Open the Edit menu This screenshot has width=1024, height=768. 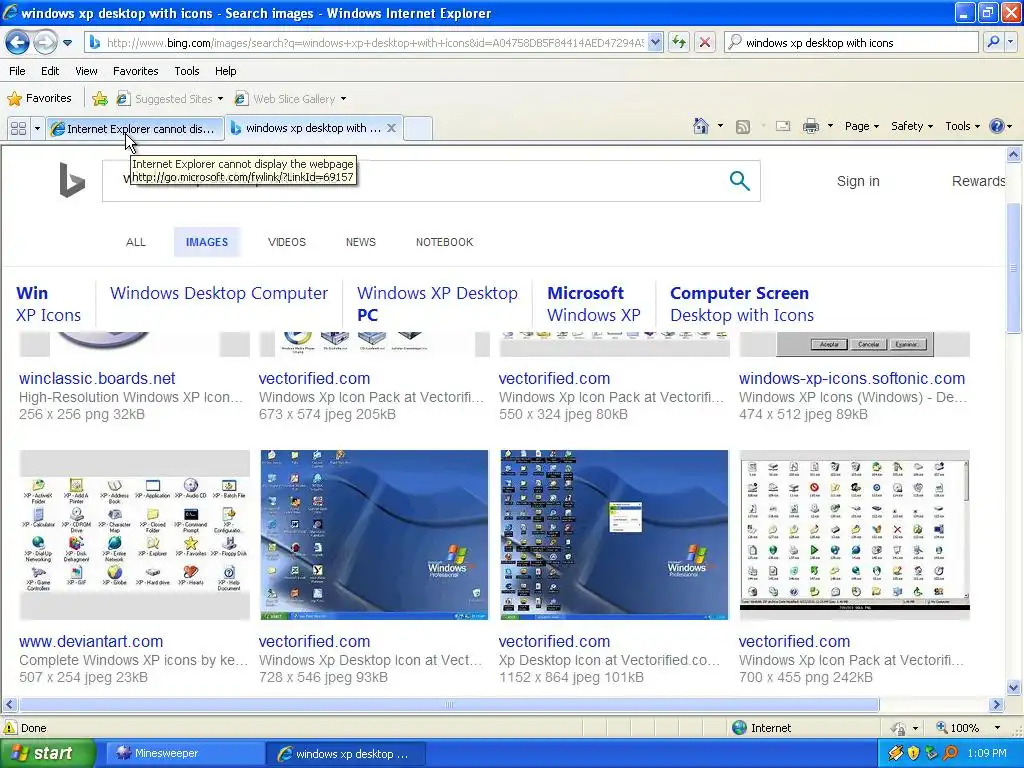click(50, 71)
